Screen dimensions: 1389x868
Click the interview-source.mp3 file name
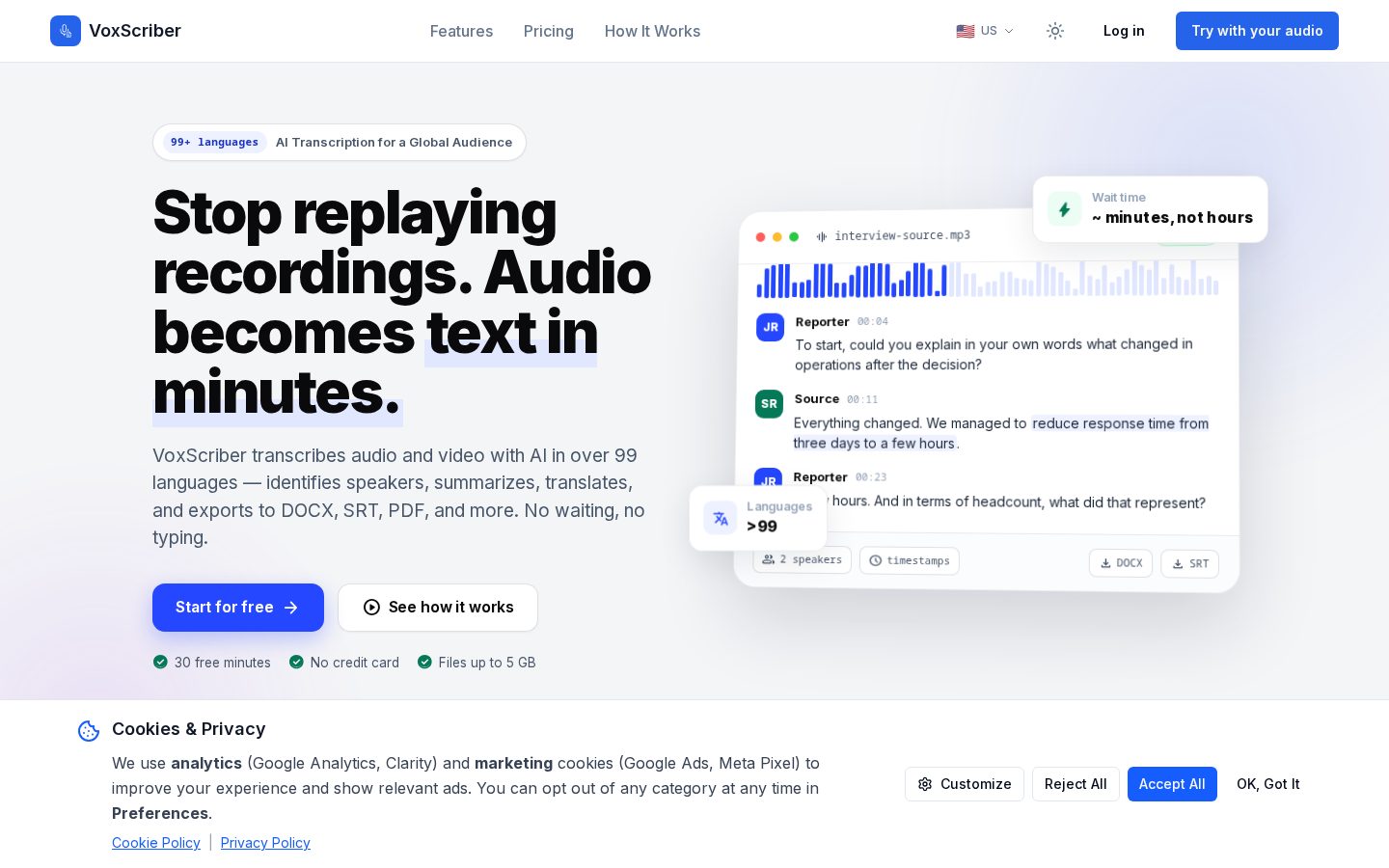click(x=902, y=235)
